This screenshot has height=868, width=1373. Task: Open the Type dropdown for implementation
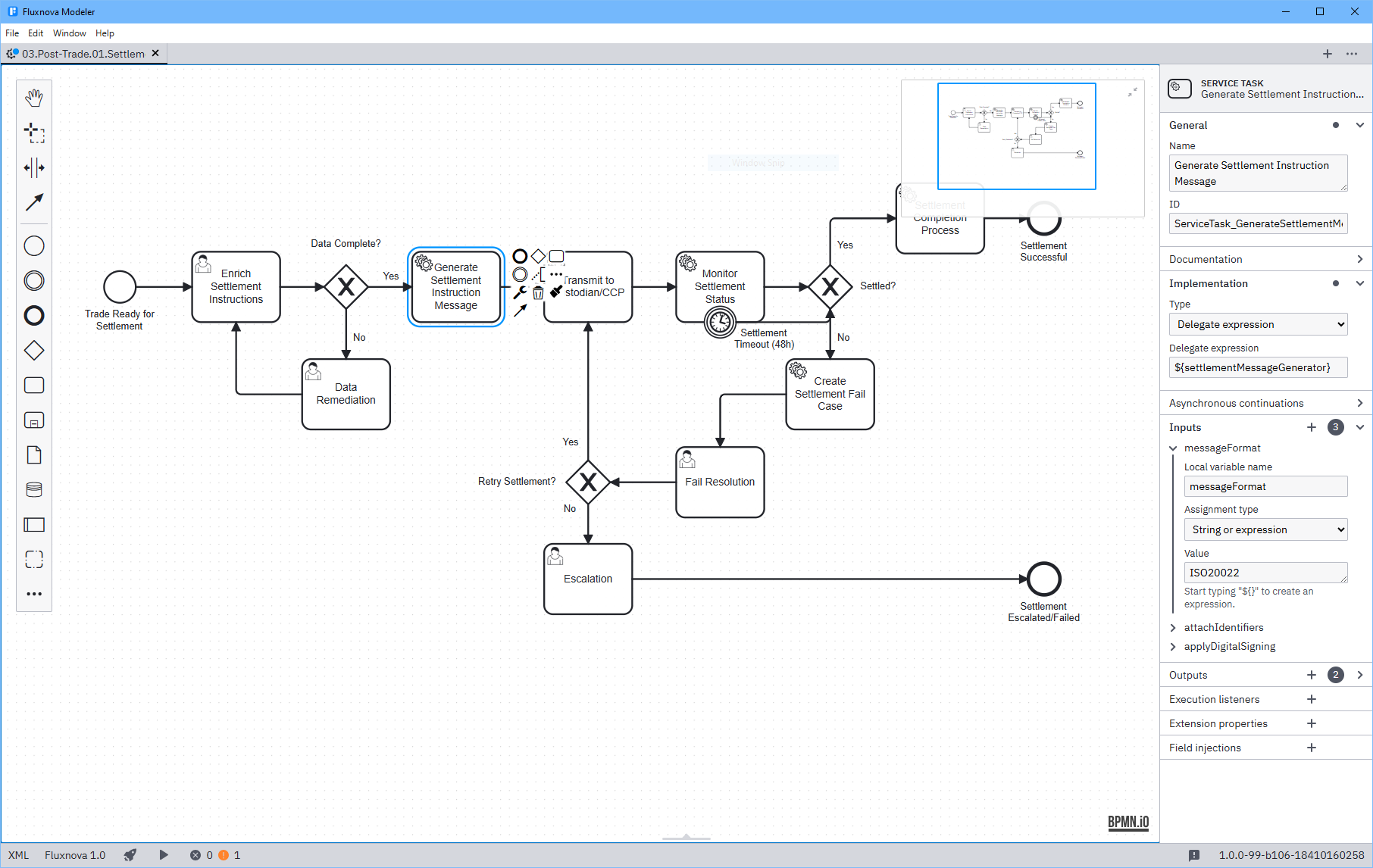1258,324
